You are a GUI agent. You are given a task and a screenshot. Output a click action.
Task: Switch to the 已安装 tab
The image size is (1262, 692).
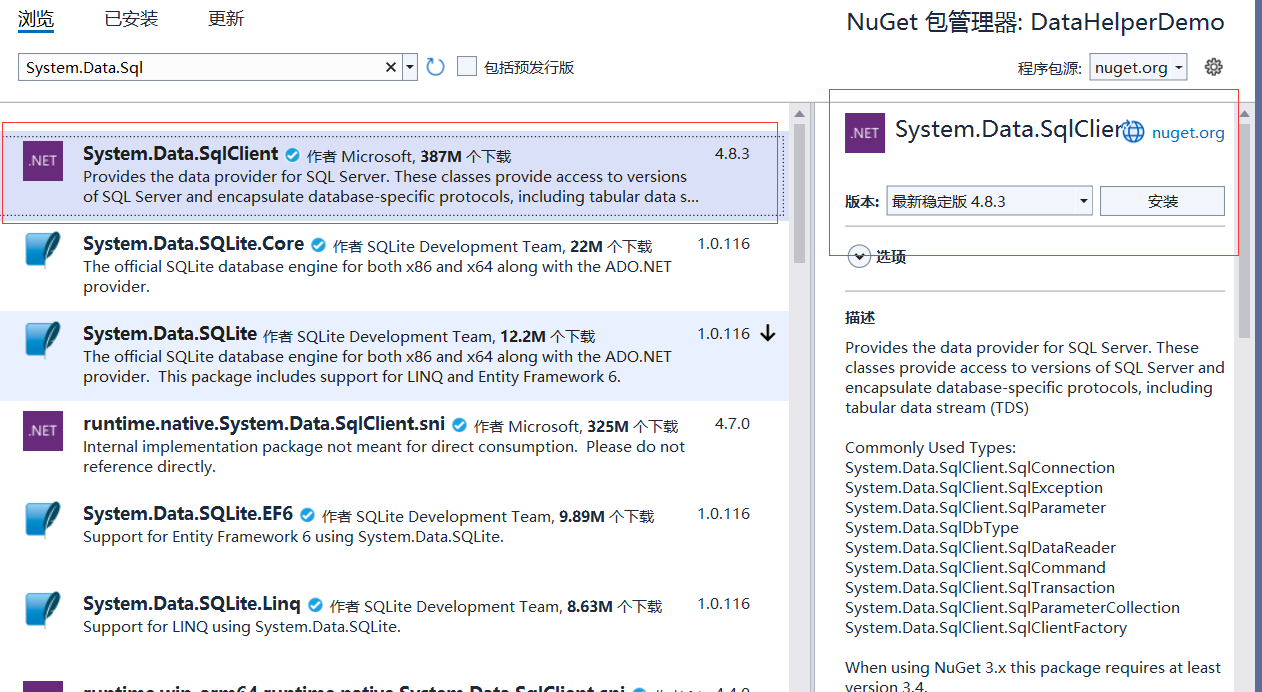pos(131,19)
